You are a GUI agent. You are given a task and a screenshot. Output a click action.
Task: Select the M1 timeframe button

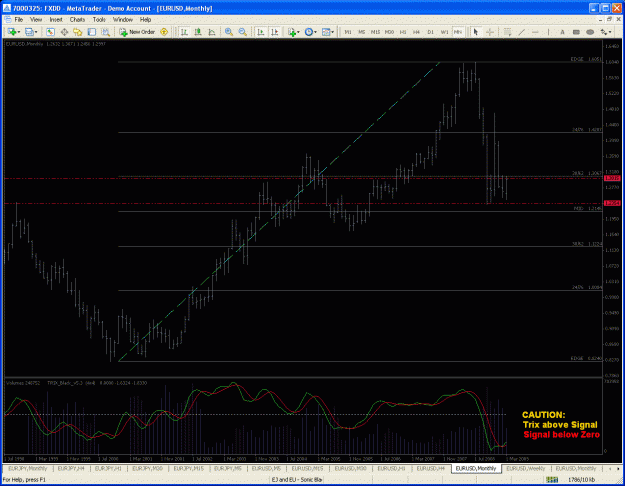(348, 32)
